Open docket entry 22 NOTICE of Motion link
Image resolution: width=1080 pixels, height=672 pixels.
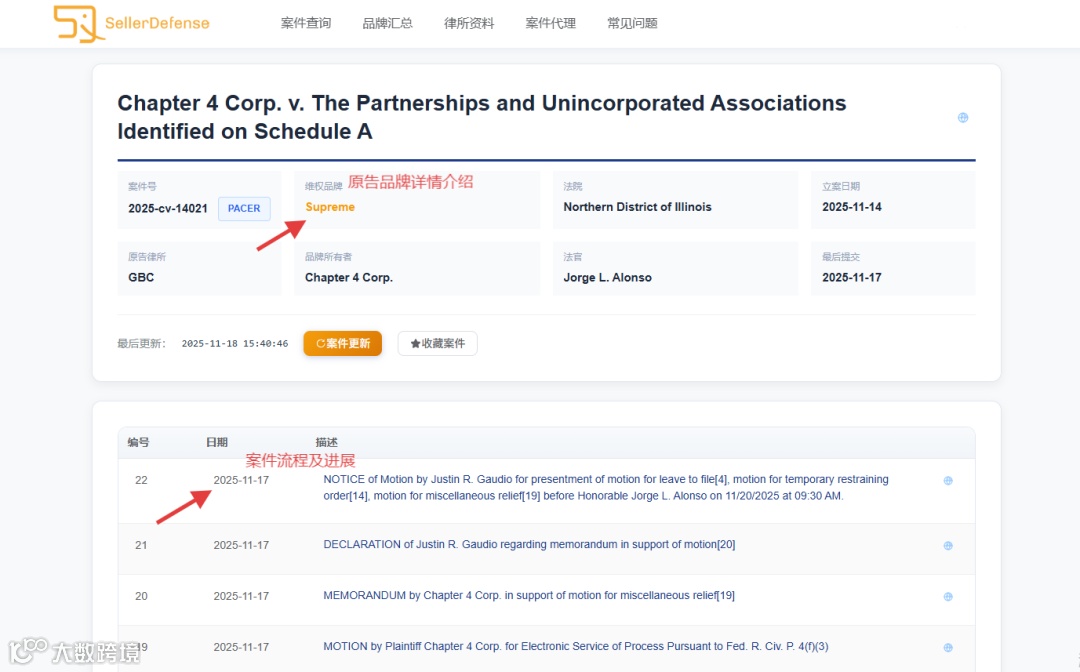click(x=606, y=487)
